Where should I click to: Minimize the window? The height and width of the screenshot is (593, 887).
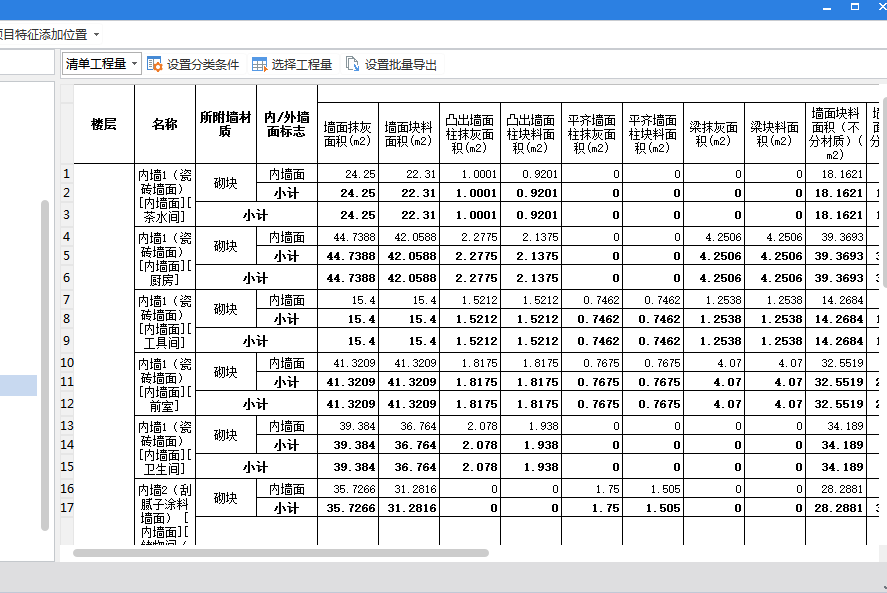click(x=827, y=8)
